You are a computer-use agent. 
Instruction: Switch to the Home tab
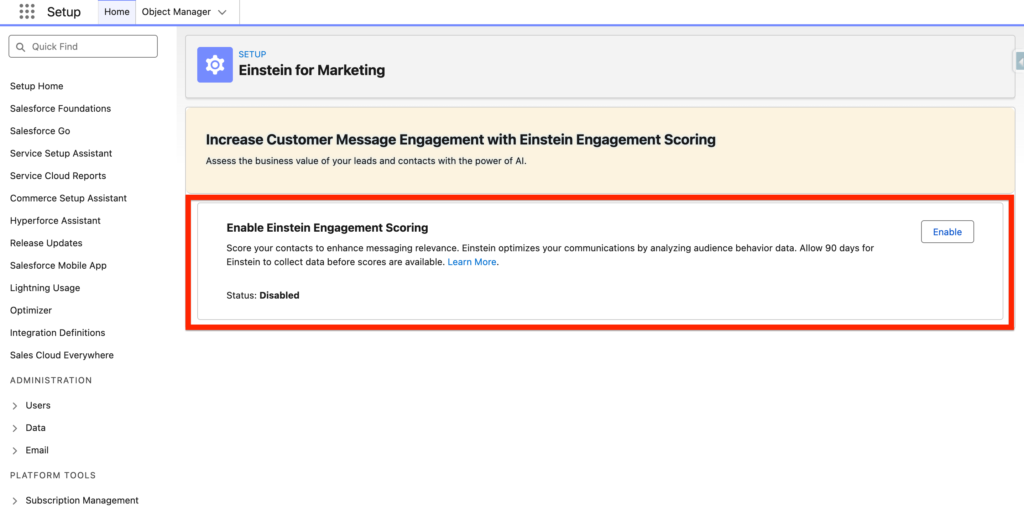coord(117,12)
